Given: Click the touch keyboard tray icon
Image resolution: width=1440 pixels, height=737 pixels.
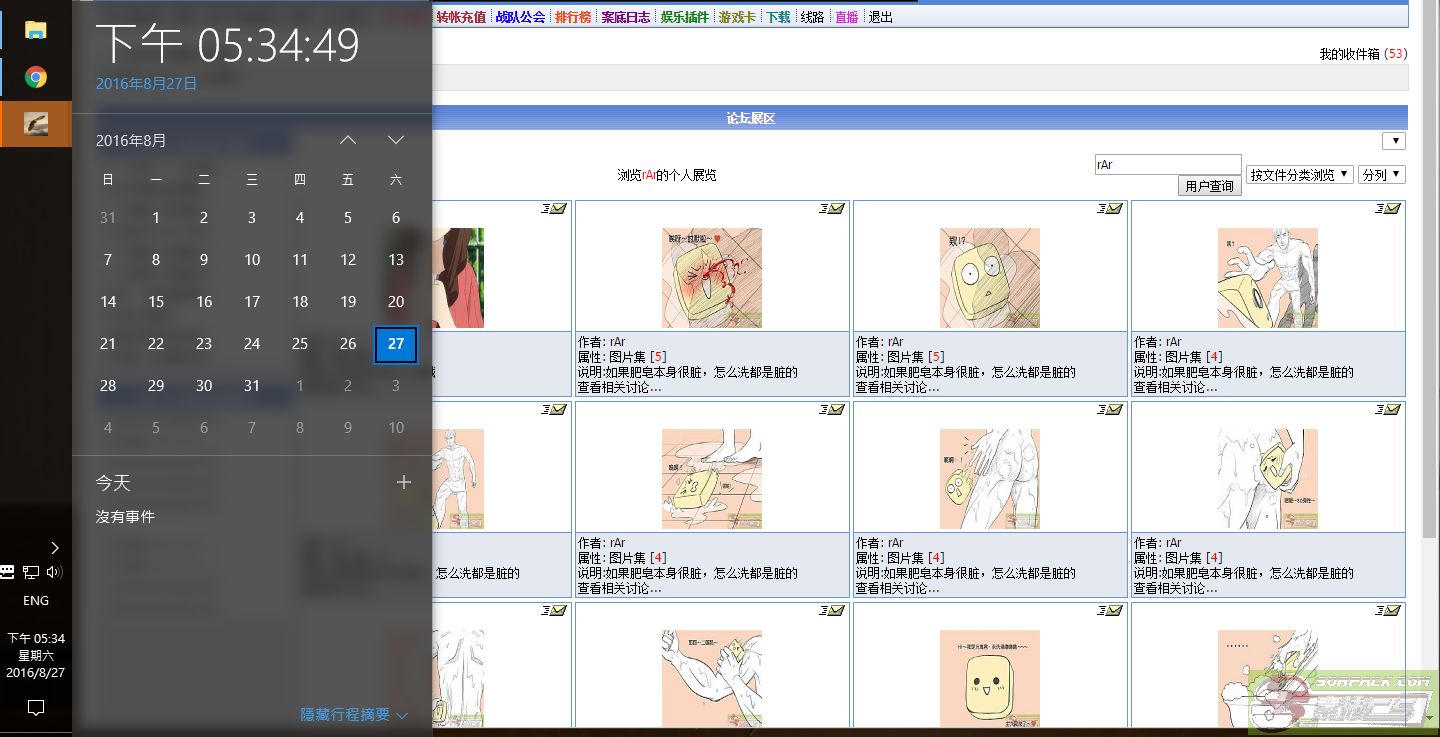Looking at the screenshot, I should point(8,572).
